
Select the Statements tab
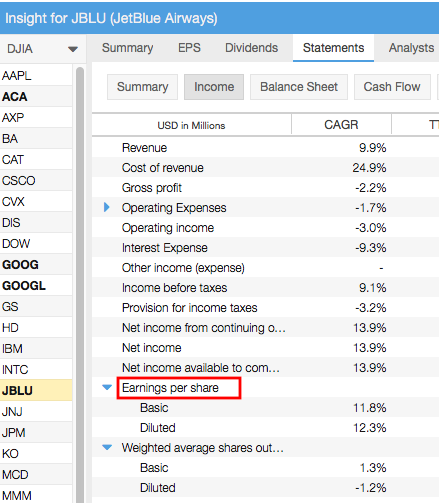click(x=333, y=48)
